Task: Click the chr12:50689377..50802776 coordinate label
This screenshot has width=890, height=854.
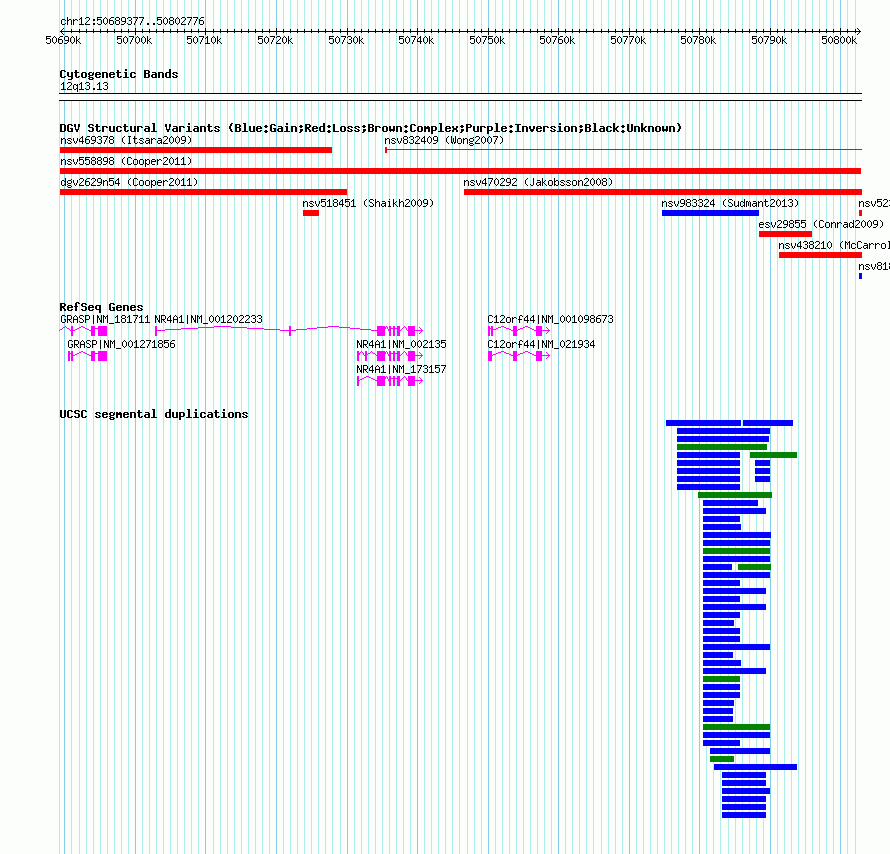Action: (132, 21)
